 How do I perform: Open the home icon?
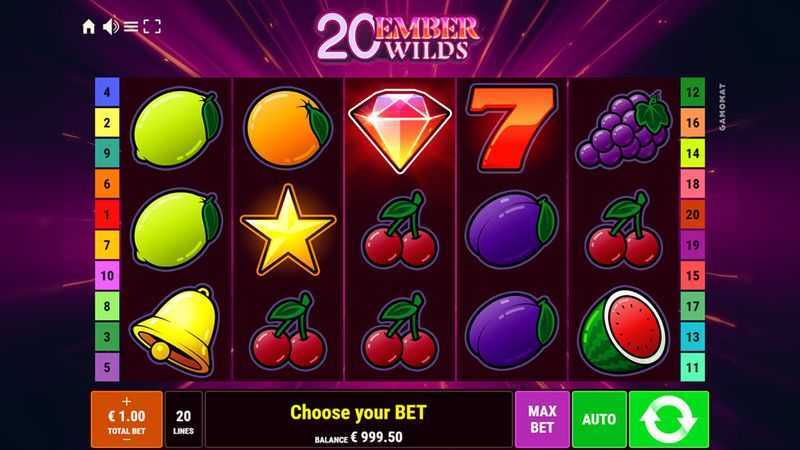pos(89,27)
